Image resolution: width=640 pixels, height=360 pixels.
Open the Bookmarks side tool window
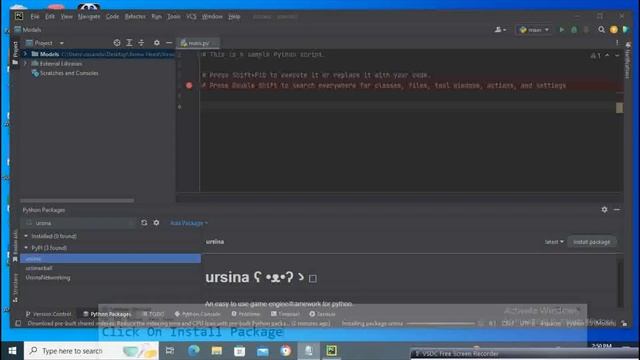coord(15,245)
